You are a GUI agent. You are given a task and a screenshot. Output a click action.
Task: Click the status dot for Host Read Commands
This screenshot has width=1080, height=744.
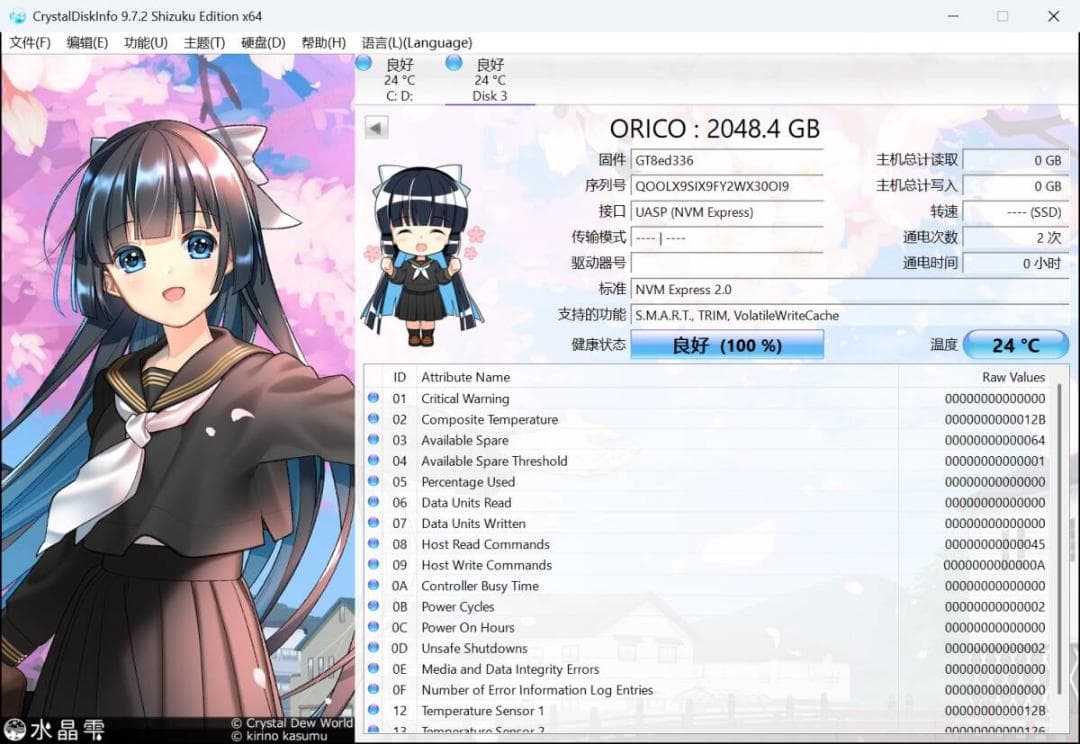[x=373, y=543]
